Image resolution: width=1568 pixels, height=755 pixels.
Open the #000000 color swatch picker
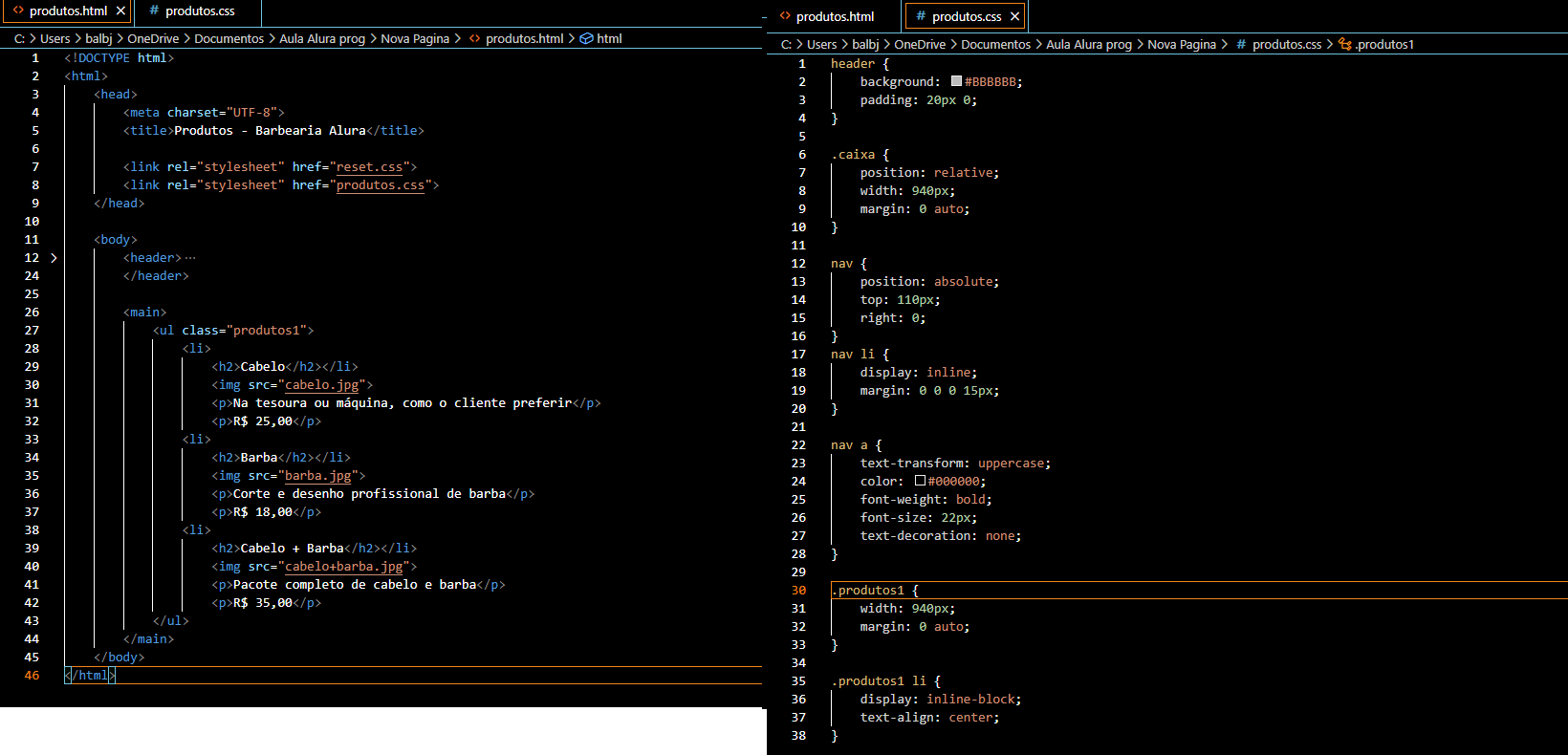click(x=920, y=481)
